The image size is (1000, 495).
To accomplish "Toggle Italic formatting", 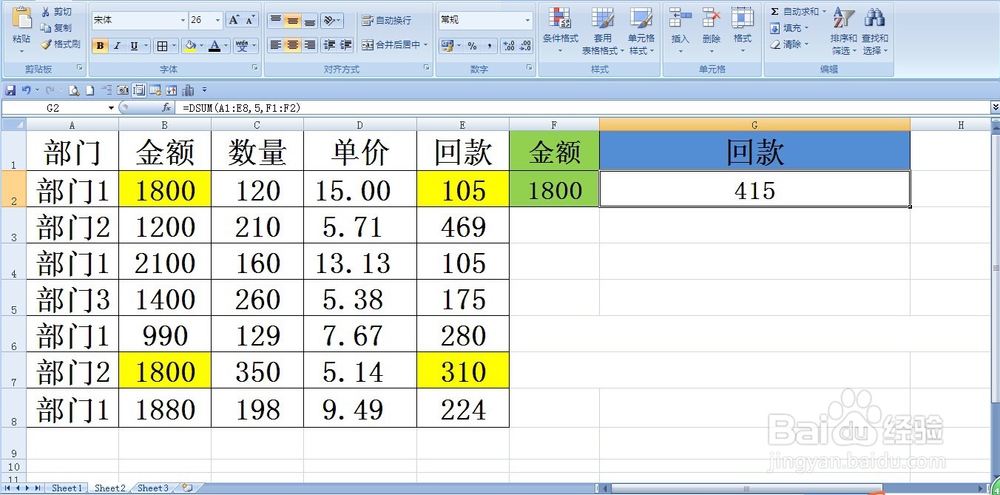I will click(117, 46).
